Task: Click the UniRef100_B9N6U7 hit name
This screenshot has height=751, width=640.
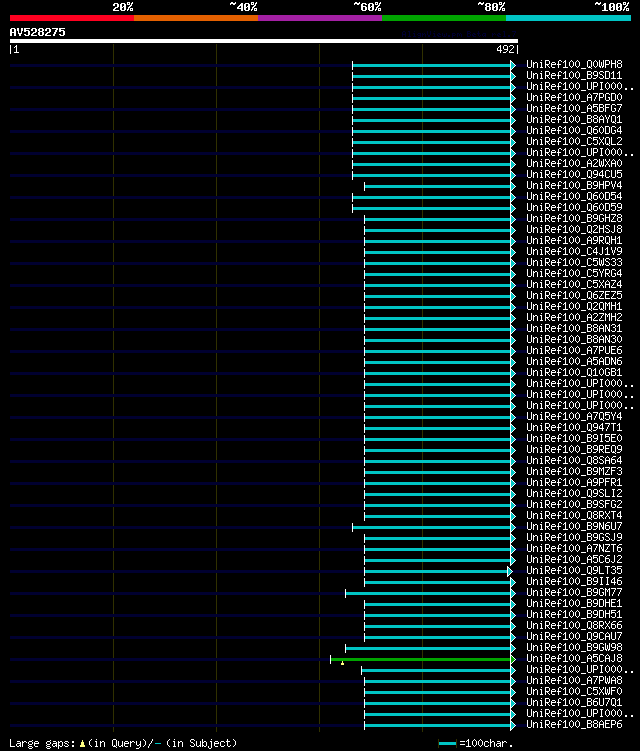Action: pos(574,527)
